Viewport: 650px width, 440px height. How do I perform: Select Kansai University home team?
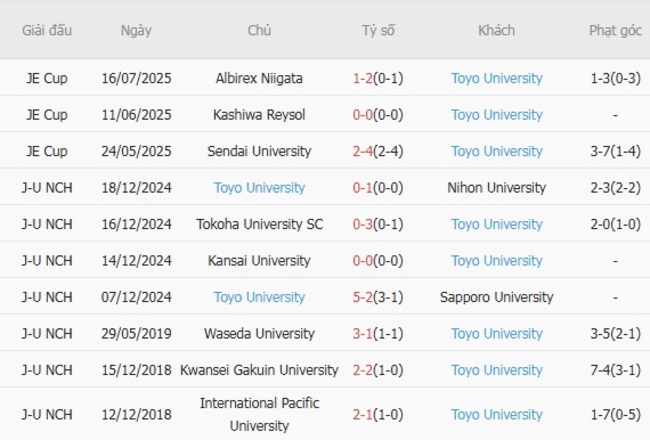(259, 261)
